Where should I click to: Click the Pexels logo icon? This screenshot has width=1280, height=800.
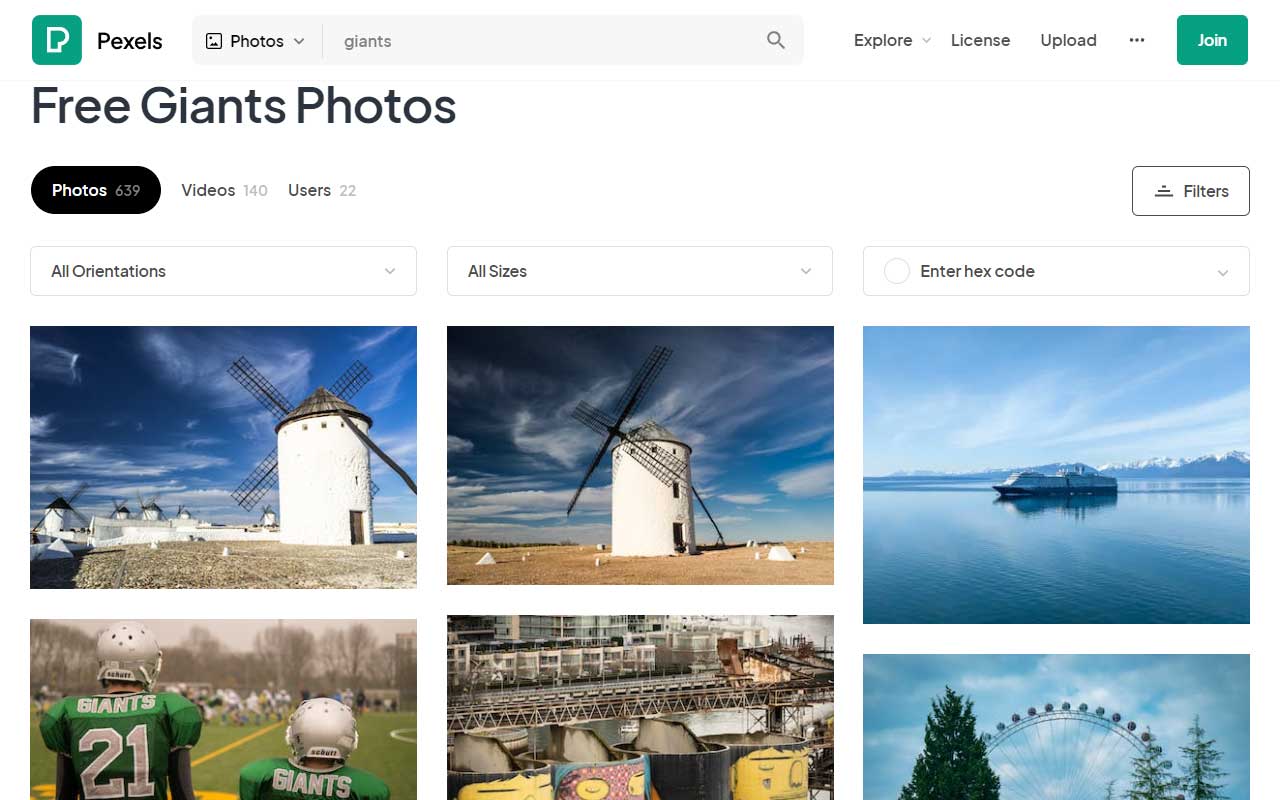[57, 40]
